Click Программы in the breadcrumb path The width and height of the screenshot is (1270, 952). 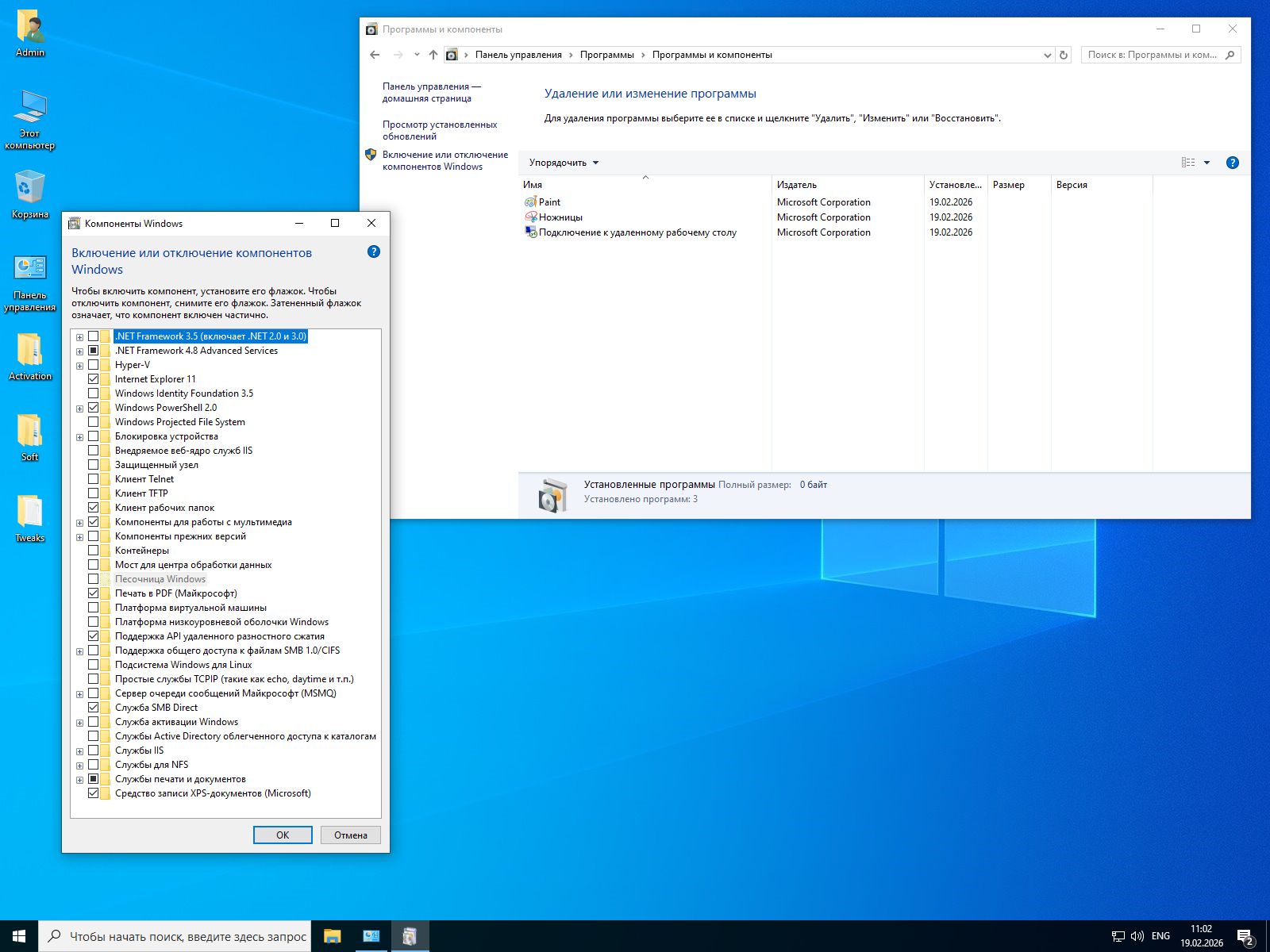click(606, 55)
